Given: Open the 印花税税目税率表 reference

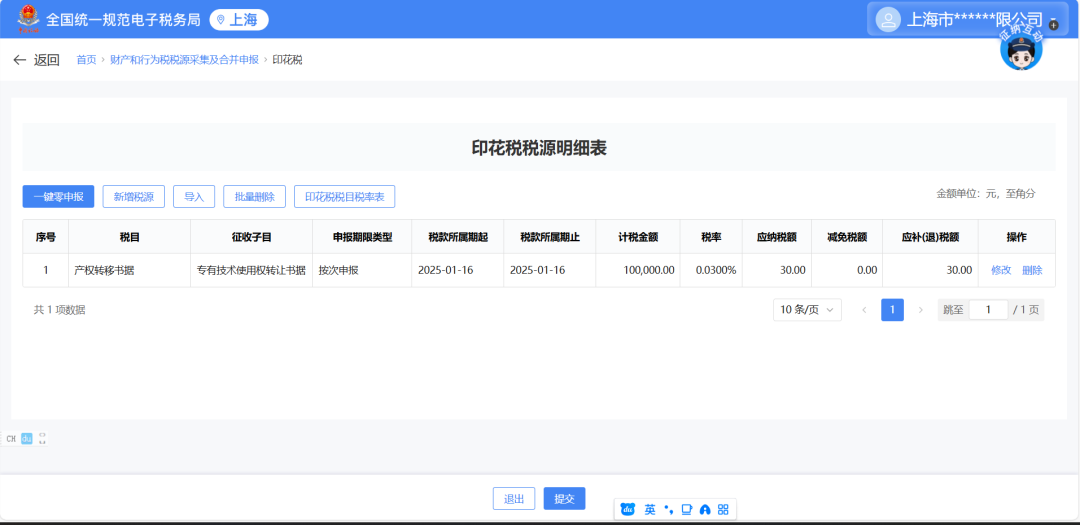Looking at the screenshot, I should click(344, 197).
